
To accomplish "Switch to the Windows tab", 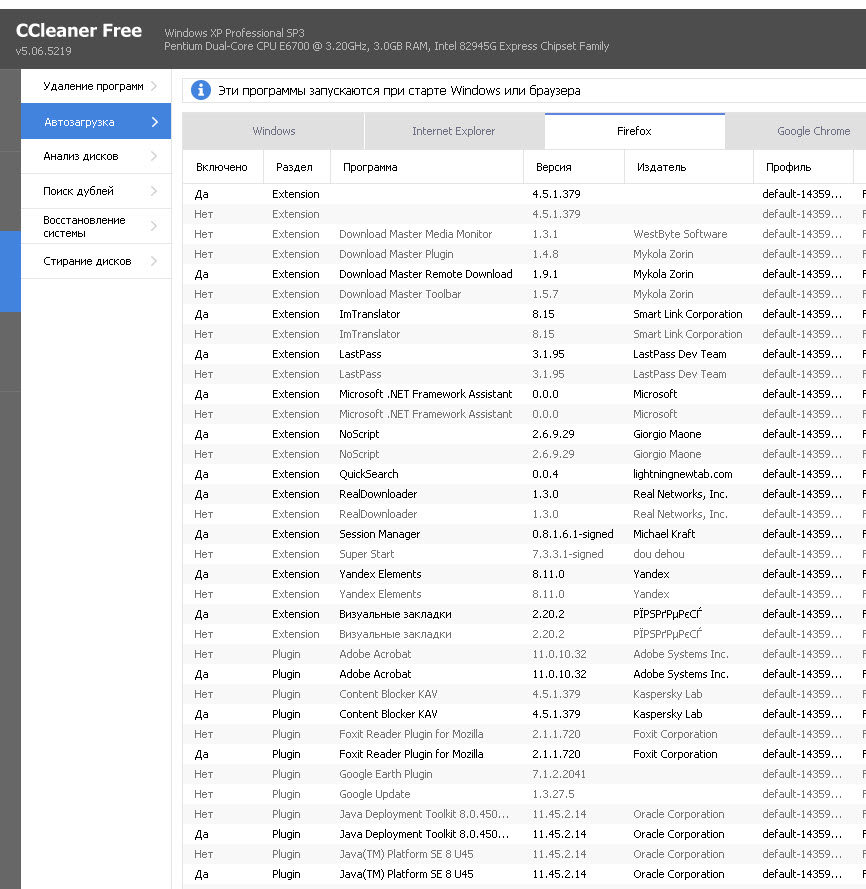I will coord(273,131).
